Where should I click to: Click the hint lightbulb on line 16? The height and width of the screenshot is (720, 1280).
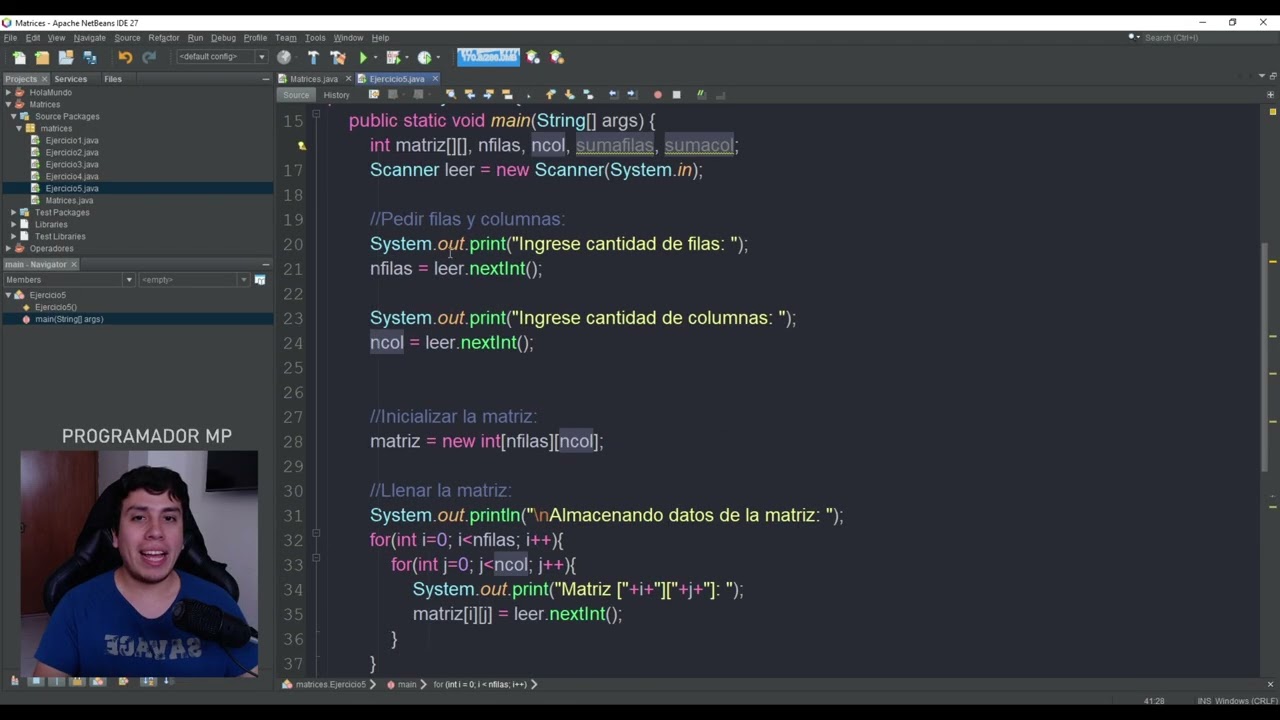(301, 146)
